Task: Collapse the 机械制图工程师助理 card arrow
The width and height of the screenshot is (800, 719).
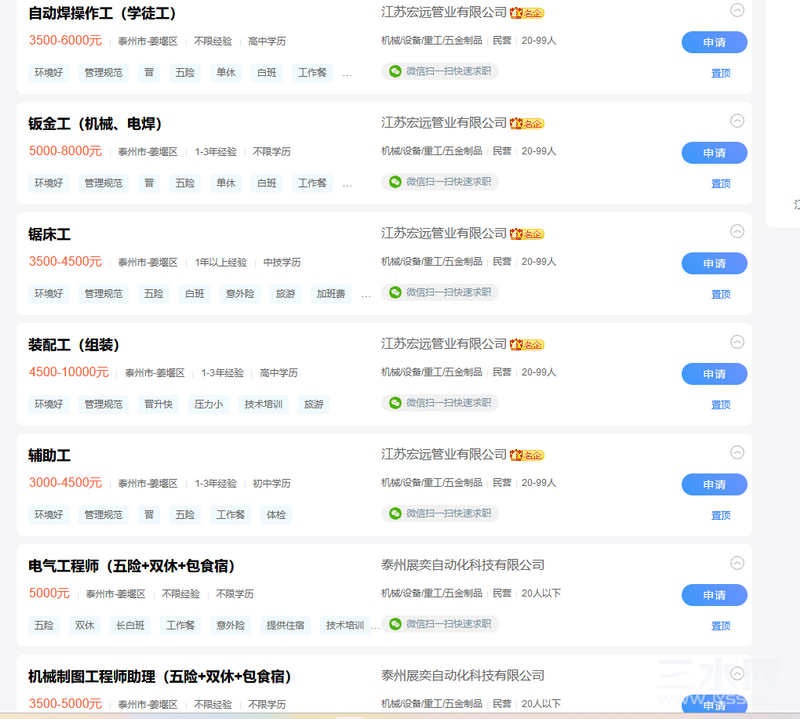Action: [x=737, y=674]
